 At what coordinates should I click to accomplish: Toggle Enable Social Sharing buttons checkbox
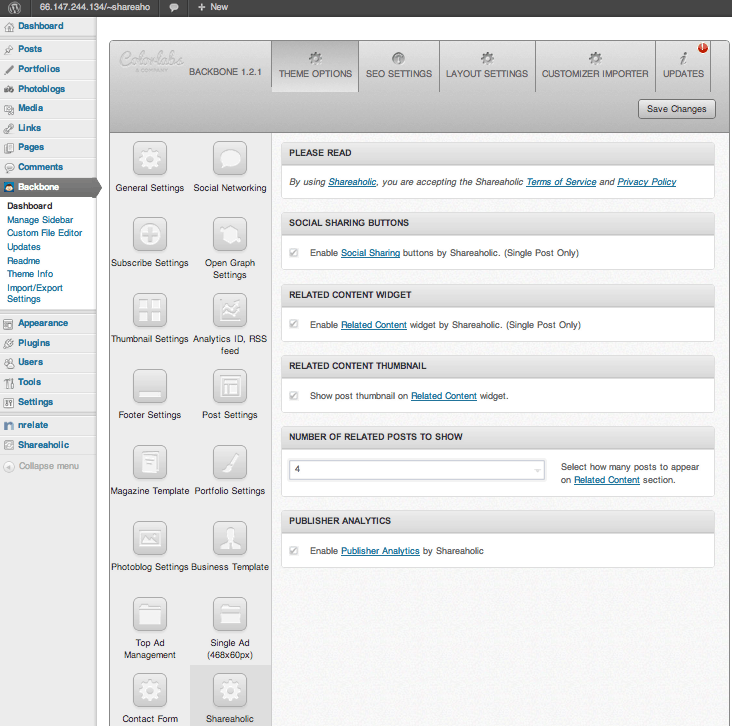pyautogui.click(x=294, y=253)
